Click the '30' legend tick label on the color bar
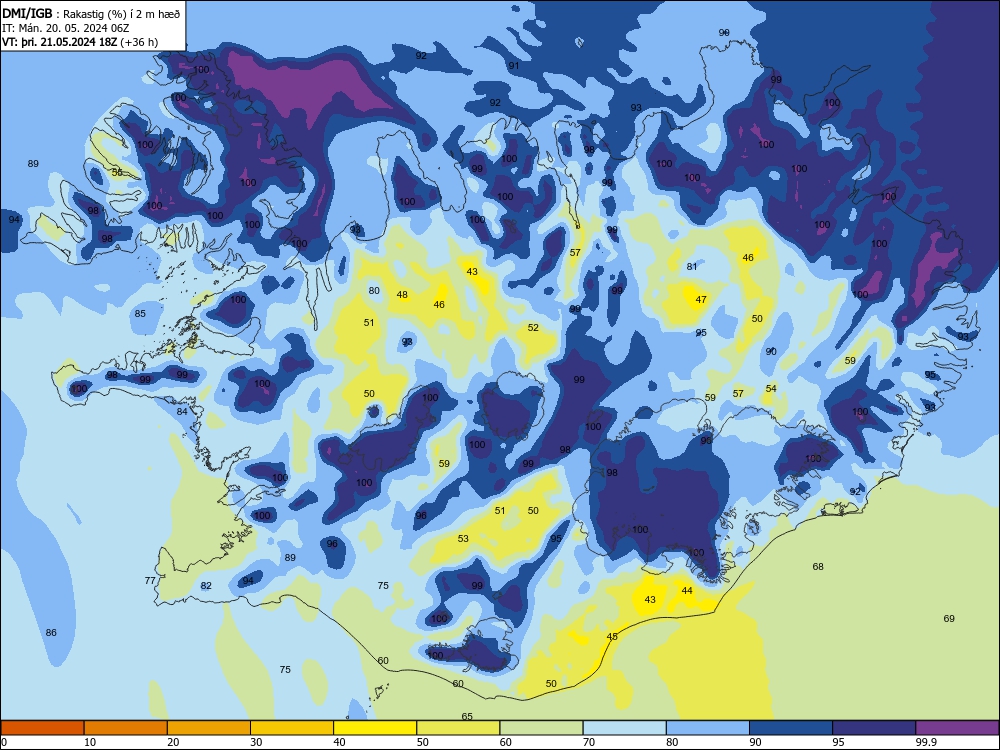This screenshot has width=1000, height=750. (256, 742)
